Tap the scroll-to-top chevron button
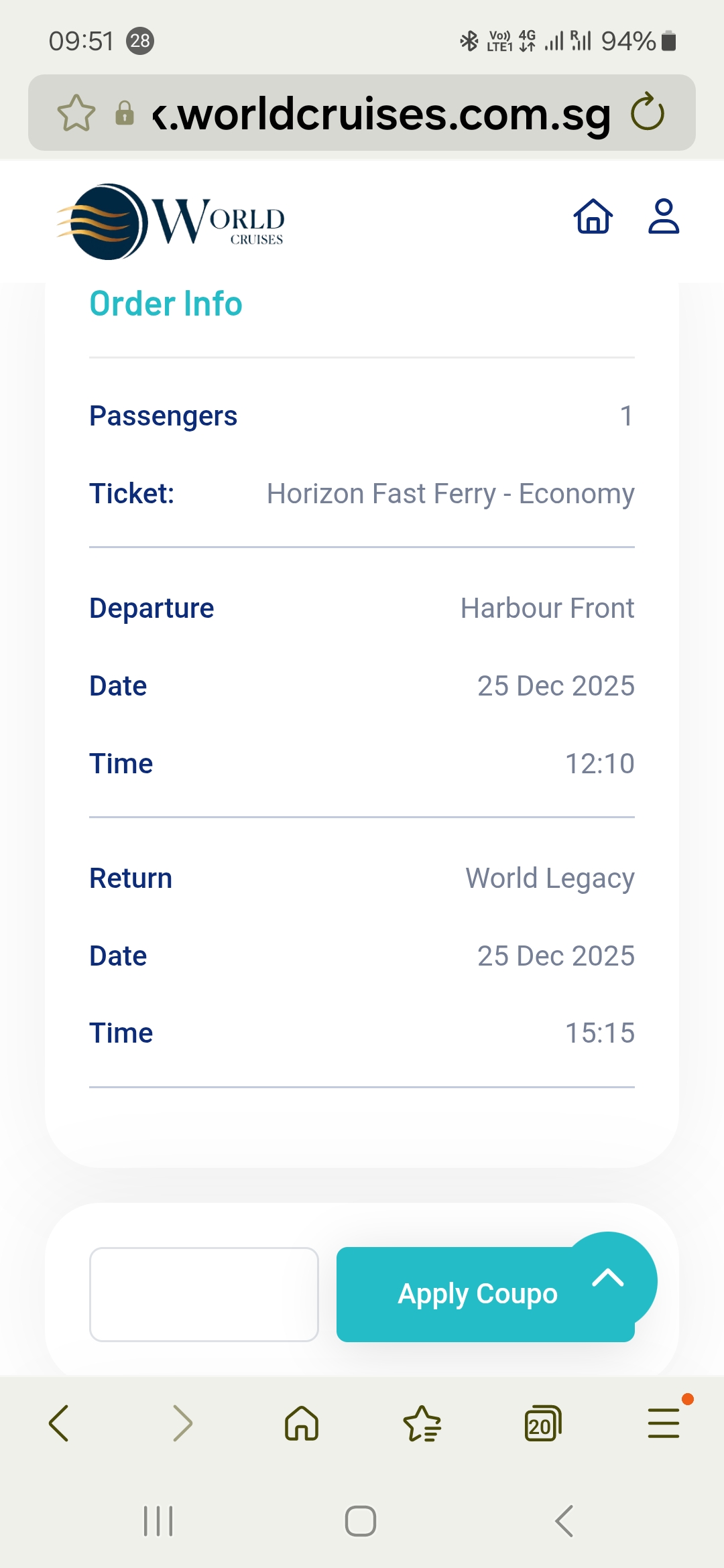 point(609,1279)
